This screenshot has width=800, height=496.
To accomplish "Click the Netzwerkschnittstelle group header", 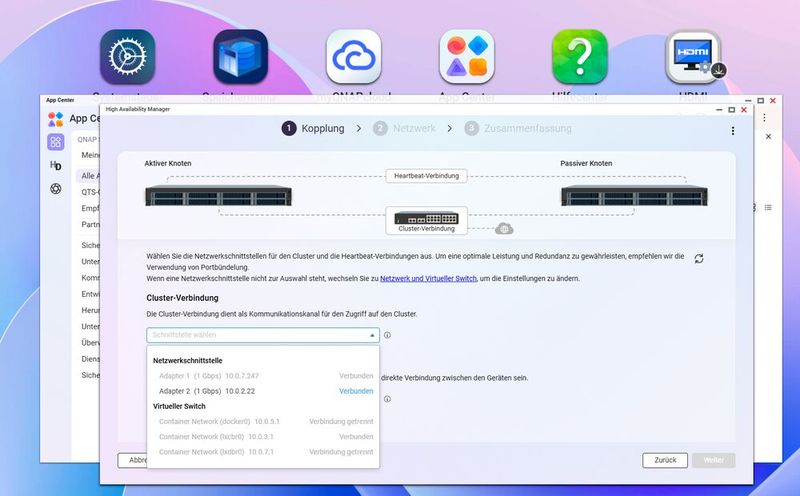I will click(x=188, y=361).
